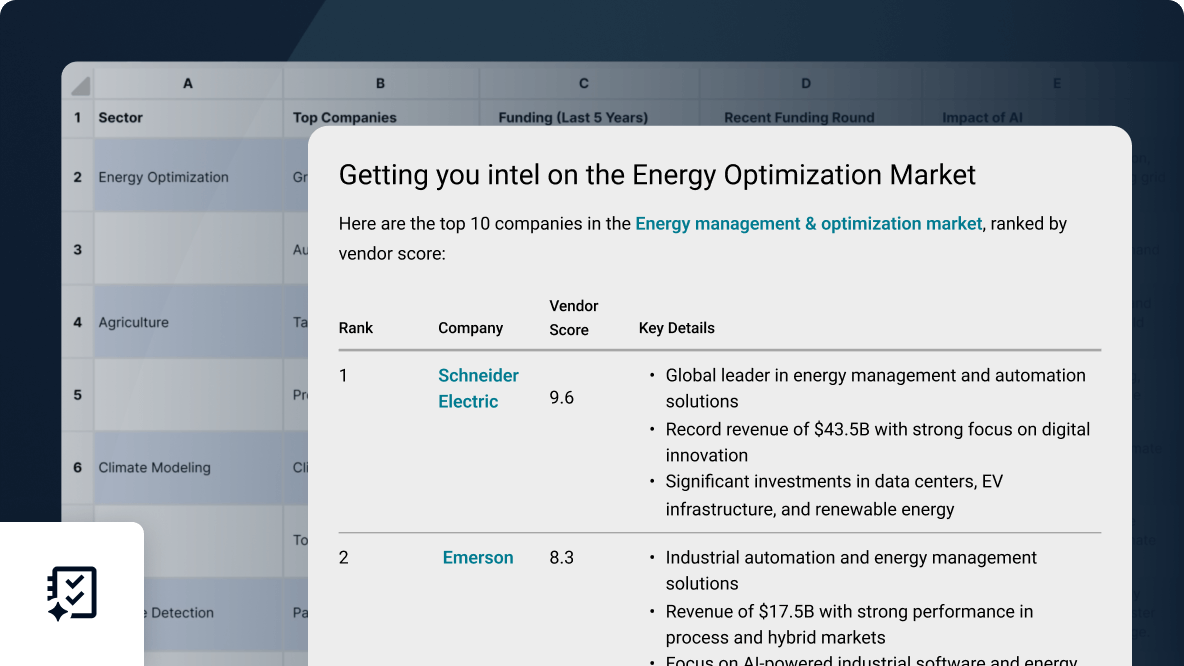Click Schneider Electric's 9.6 vendor score
Image resolution: width=1184 pixels, height=666 pixels.
[x=561, y=398]
